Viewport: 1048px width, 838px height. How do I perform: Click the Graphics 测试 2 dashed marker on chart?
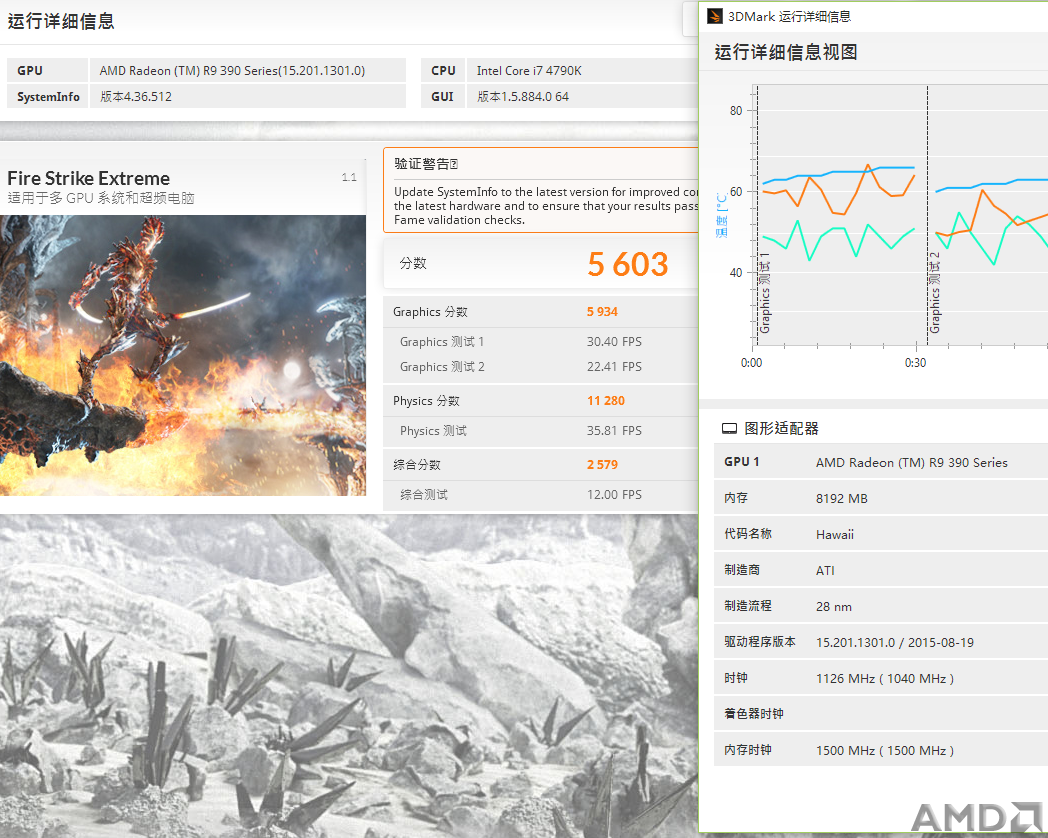(x=928, y=214)
